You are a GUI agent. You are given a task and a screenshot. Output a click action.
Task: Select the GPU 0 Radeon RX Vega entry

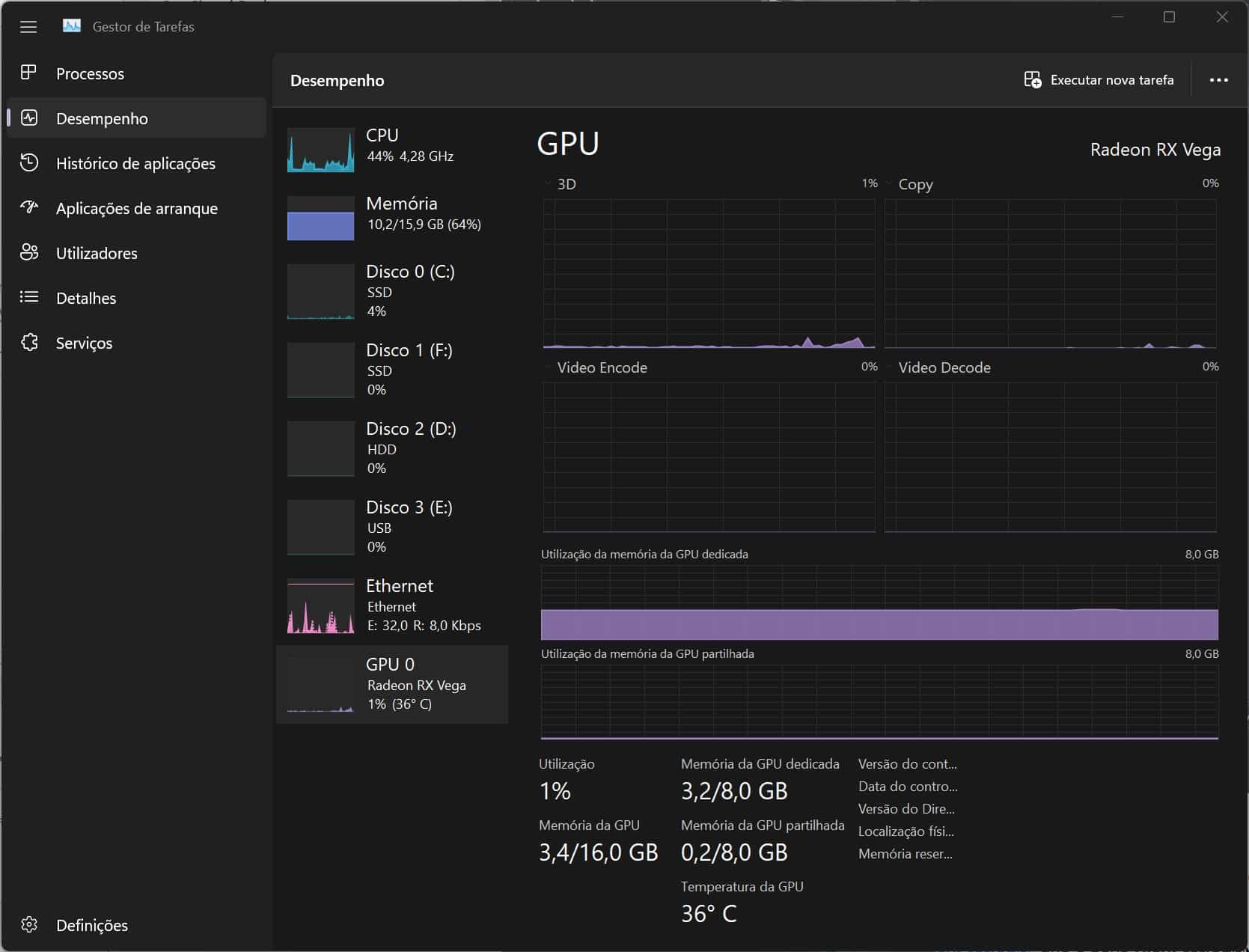point(392,684)
